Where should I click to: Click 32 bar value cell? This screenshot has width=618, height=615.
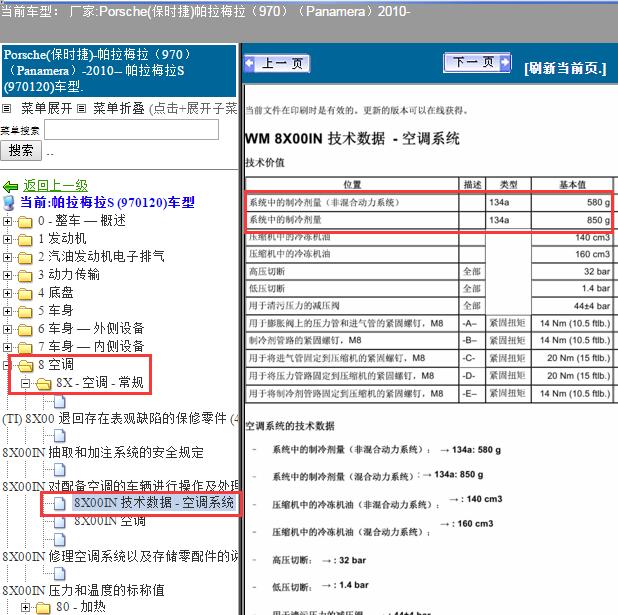[x=571, y=272]
